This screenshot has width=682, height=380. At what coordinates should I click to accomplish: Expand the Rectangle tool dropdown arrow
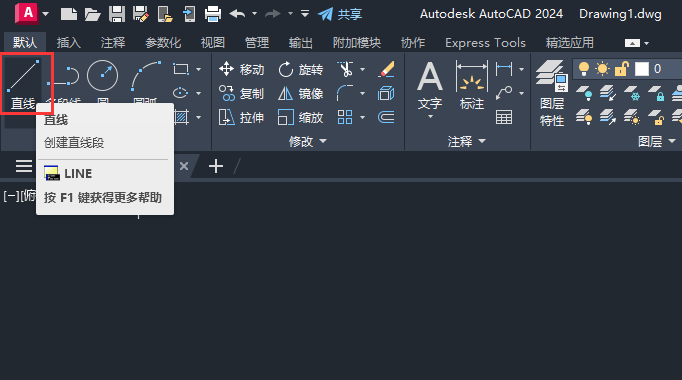(x=199, y=69)
